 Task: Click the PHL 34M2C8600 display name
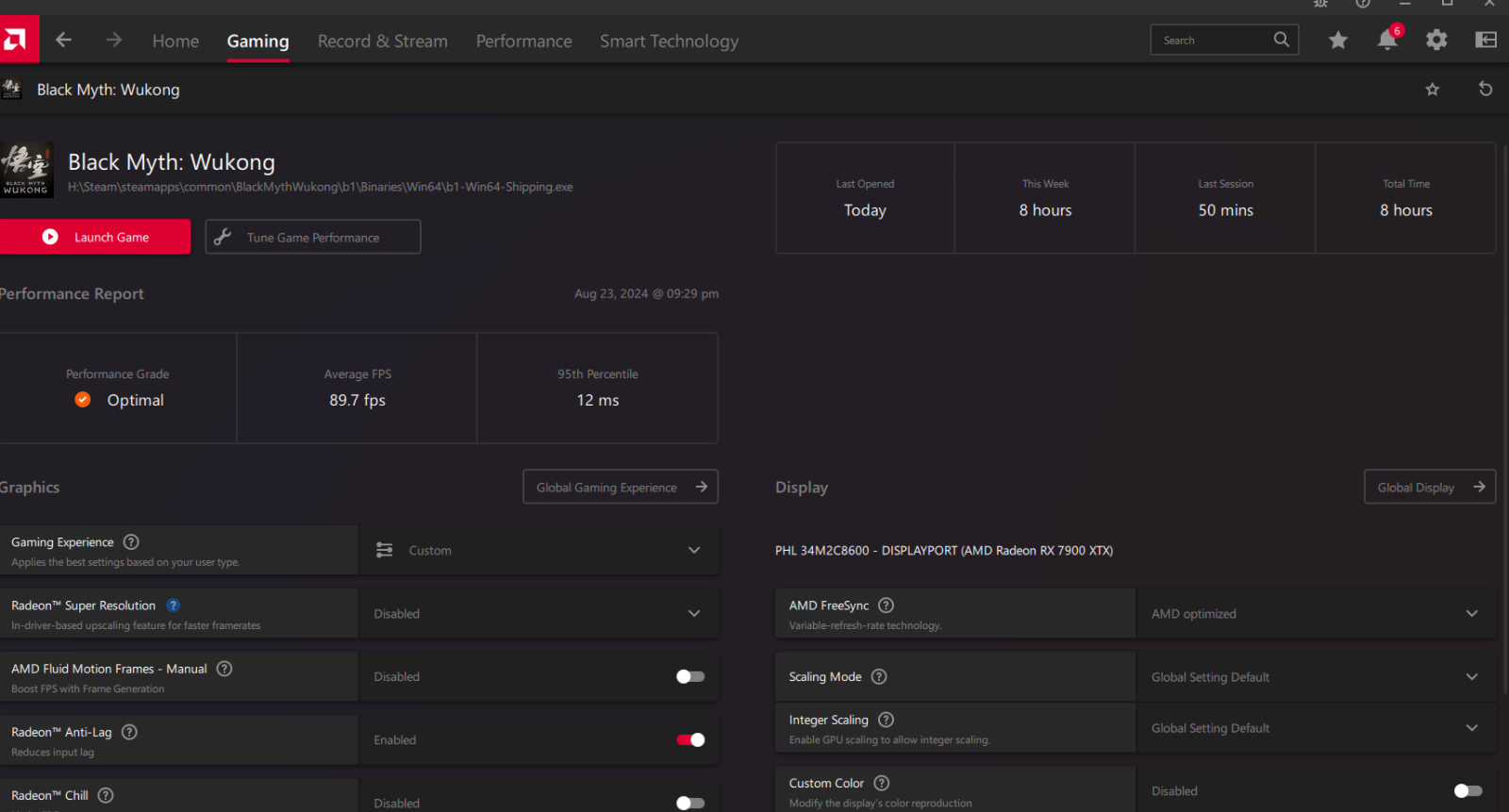[944, 550]
